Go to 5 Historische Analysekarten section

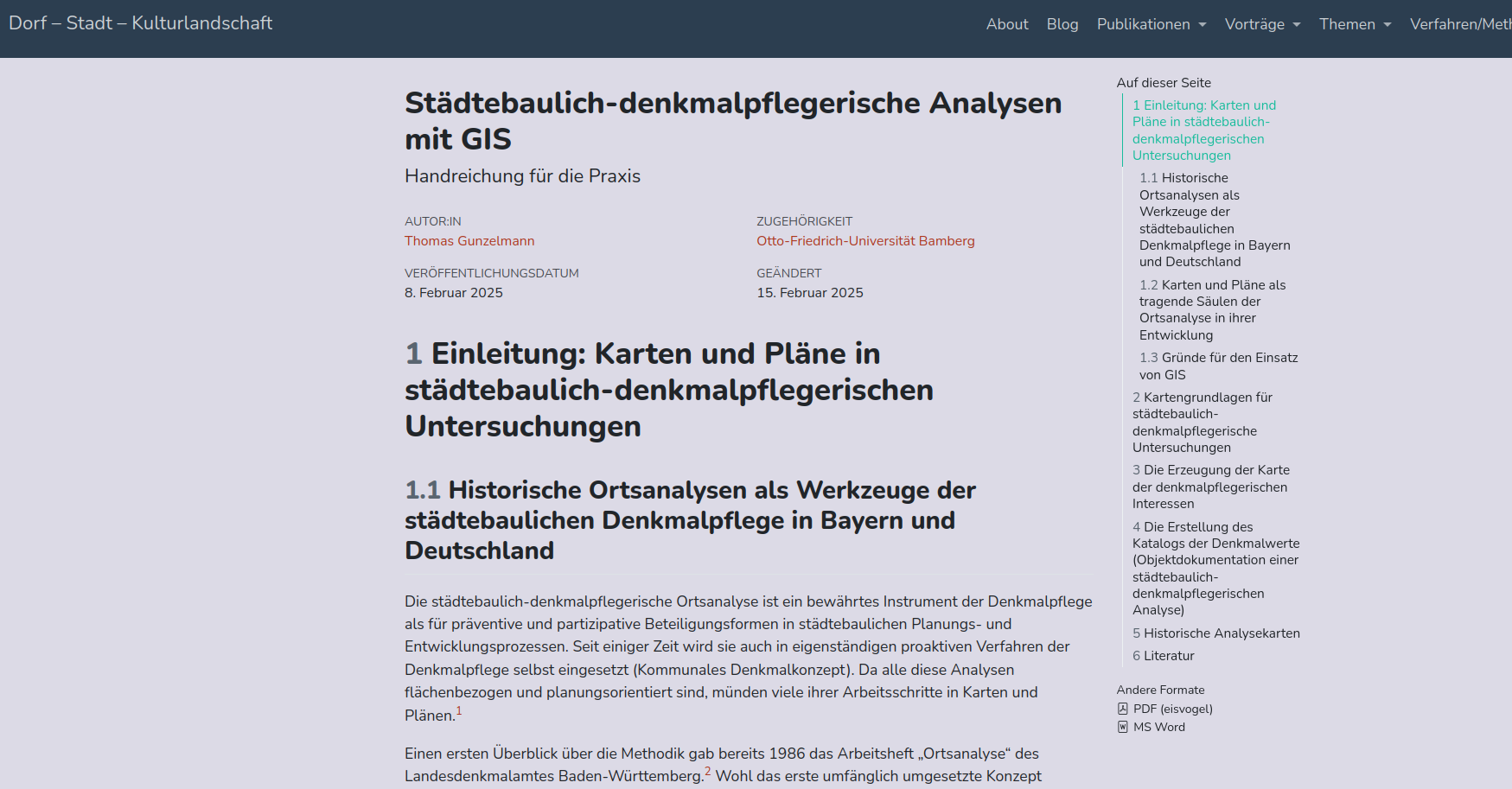tap(1215, 633)
